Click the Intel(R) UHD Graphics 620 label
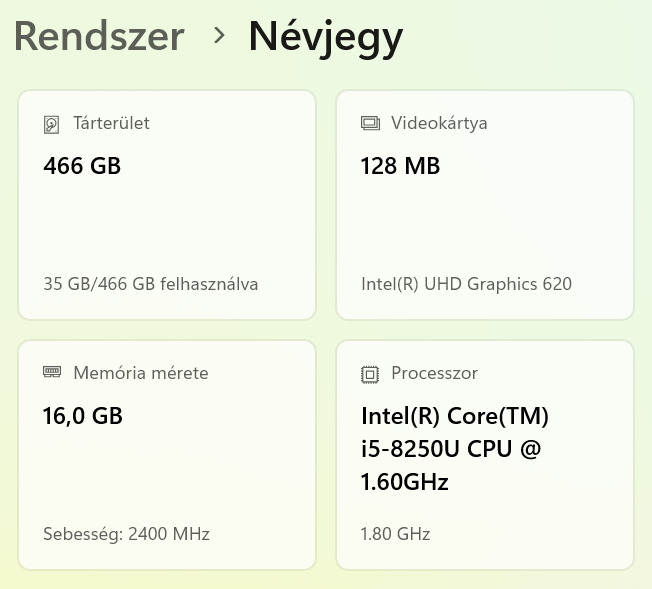The width and height of the screenshot is (652, 589). 466,284
